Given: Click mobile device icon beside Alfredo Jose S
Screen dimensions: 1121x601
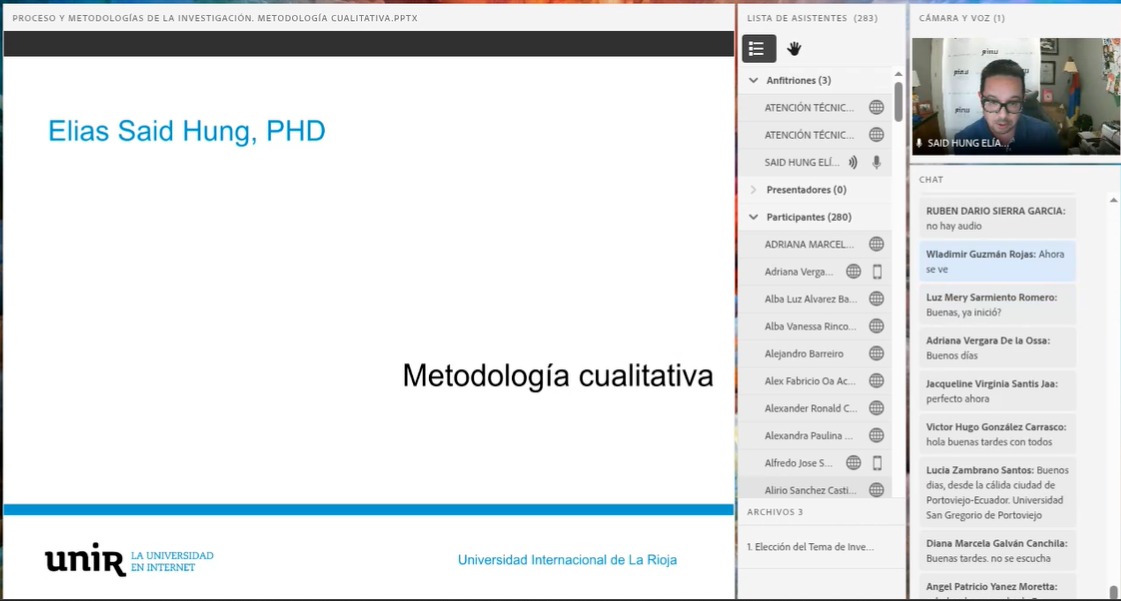Looking at the screenshot, I should tap(877, 463).
